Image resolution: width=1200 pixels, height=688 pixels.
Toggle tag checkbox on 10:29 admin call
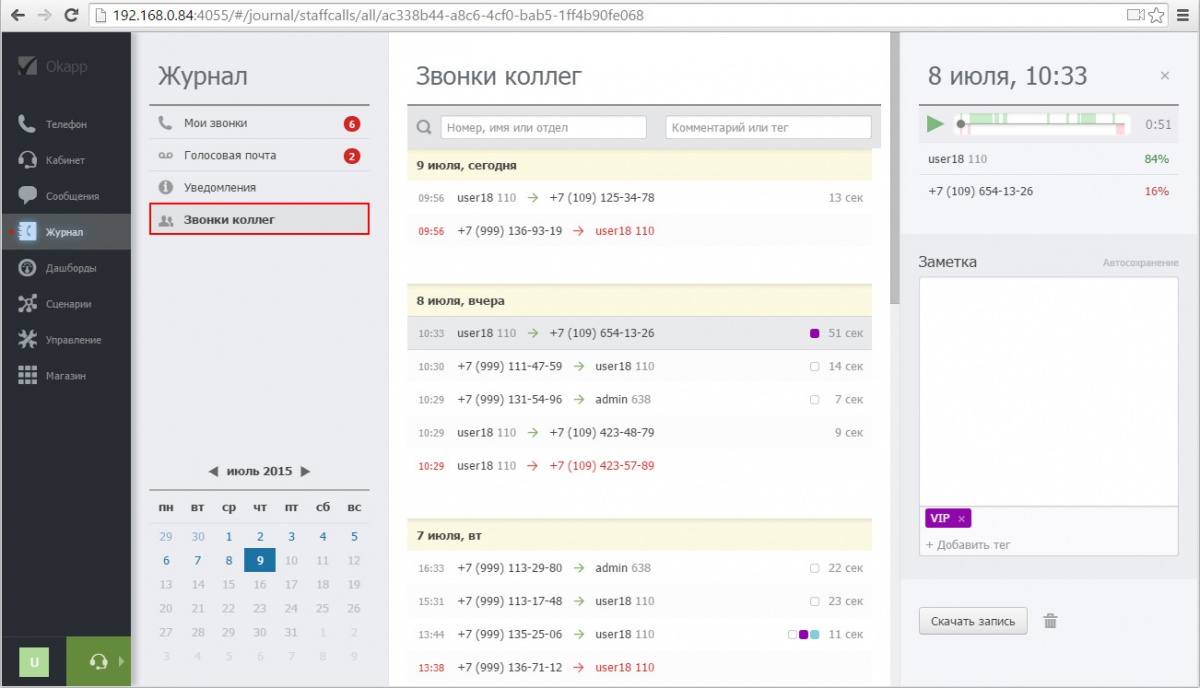tap(814, 400)
